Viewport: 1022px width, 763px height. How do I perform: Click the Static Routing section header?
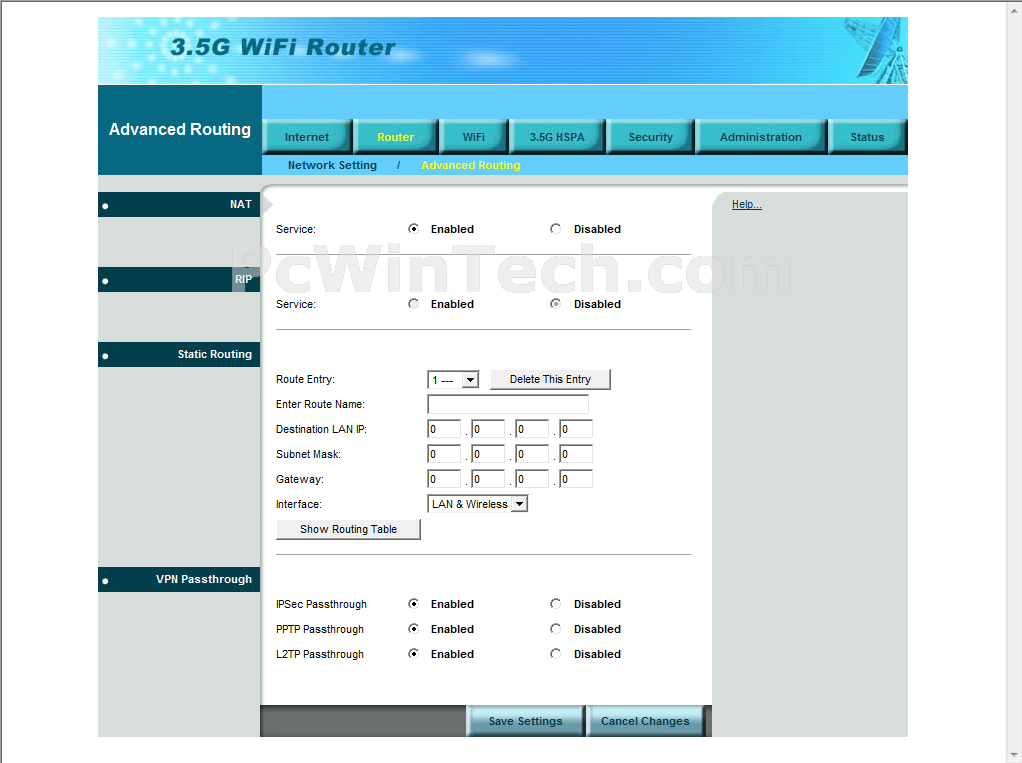179,354
